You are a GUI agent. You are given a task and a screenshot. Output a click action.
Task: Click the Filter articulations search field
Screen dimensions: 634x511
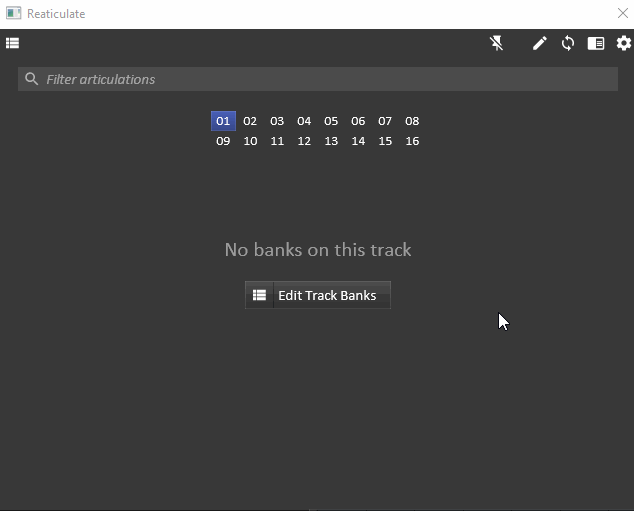point(318,79)
